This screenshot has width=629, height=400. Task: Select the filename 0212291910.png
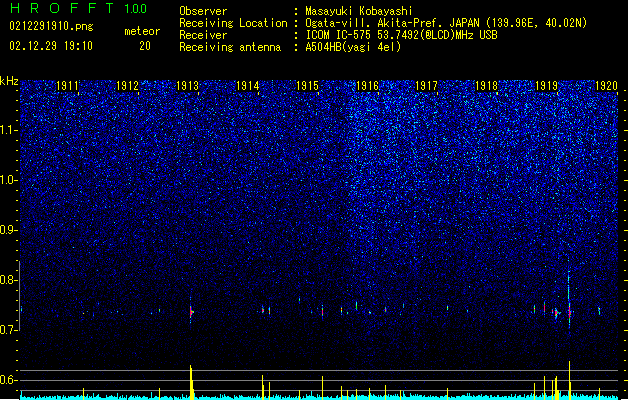[51, 26]
